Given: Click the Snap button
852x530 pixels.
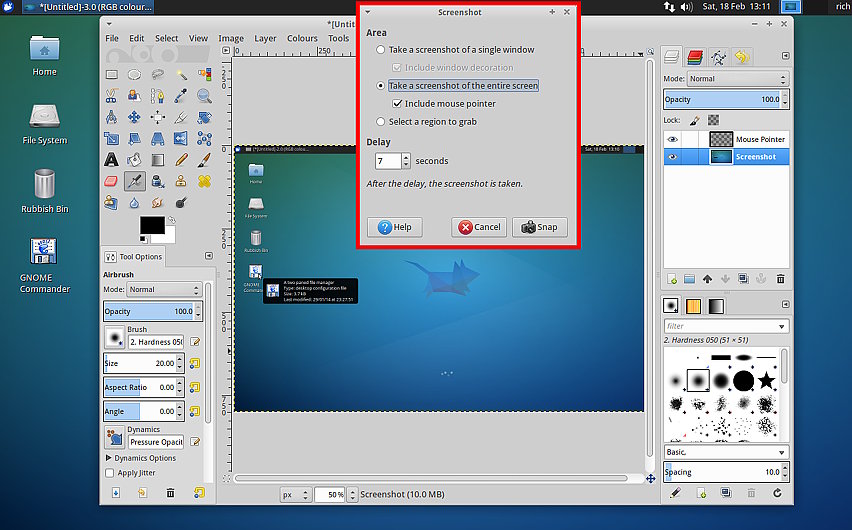Looking at the screenshot, I should point(540,227).
